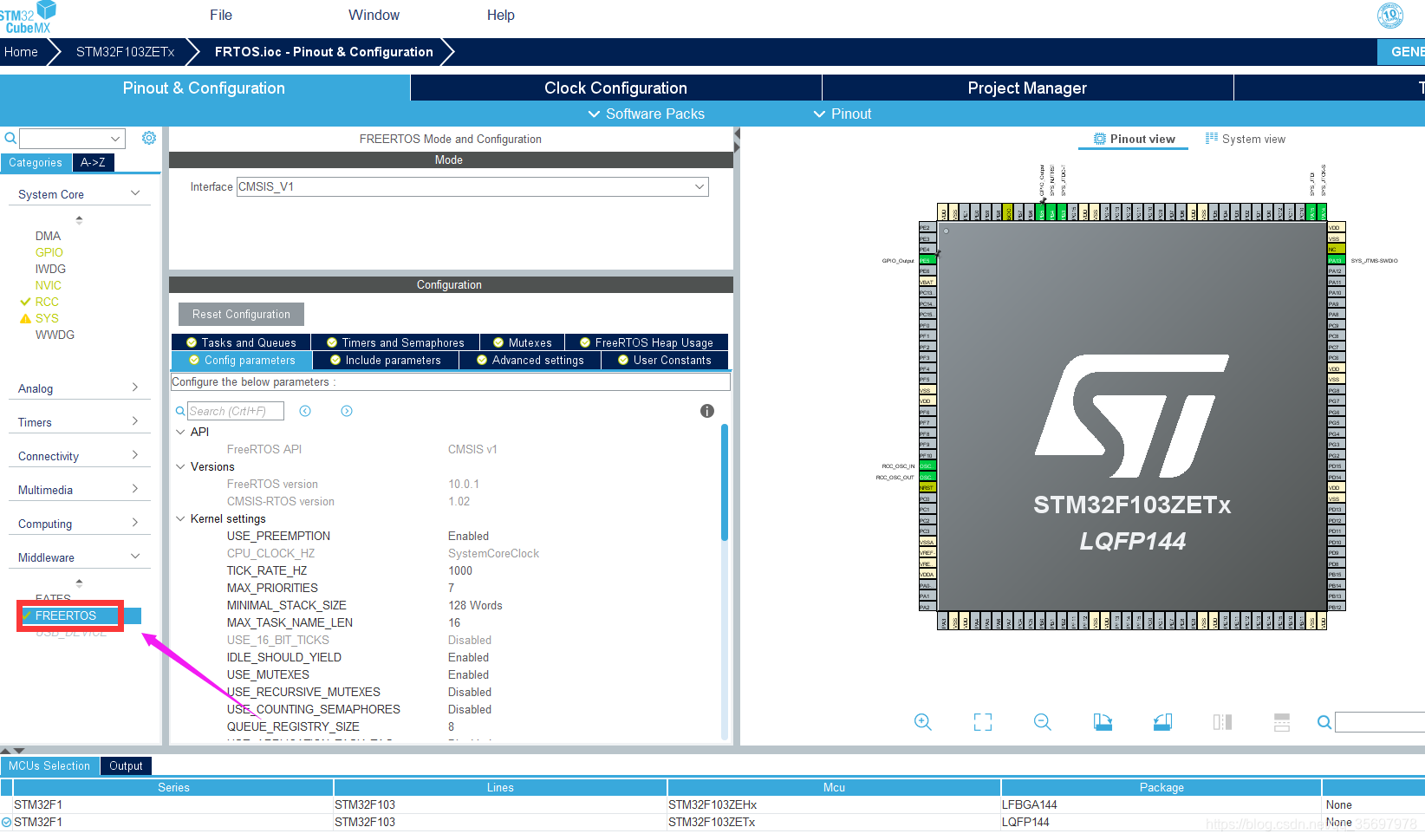Open the Window menu
Screen dimensions: 1425x840
(x=373, y=15)
